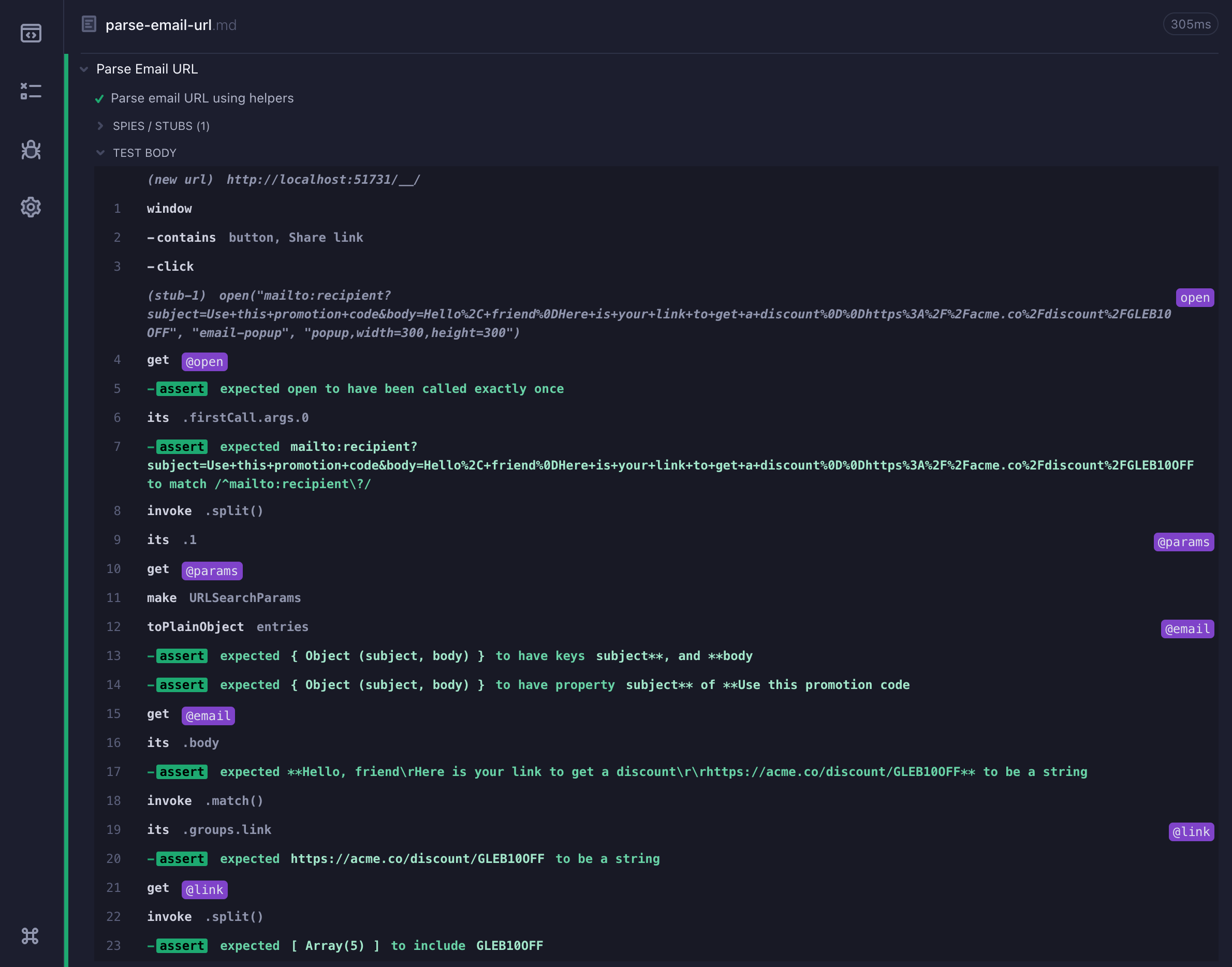
Task: Select test 'Parse email URL using helpers'
Action: click(202, 98)
